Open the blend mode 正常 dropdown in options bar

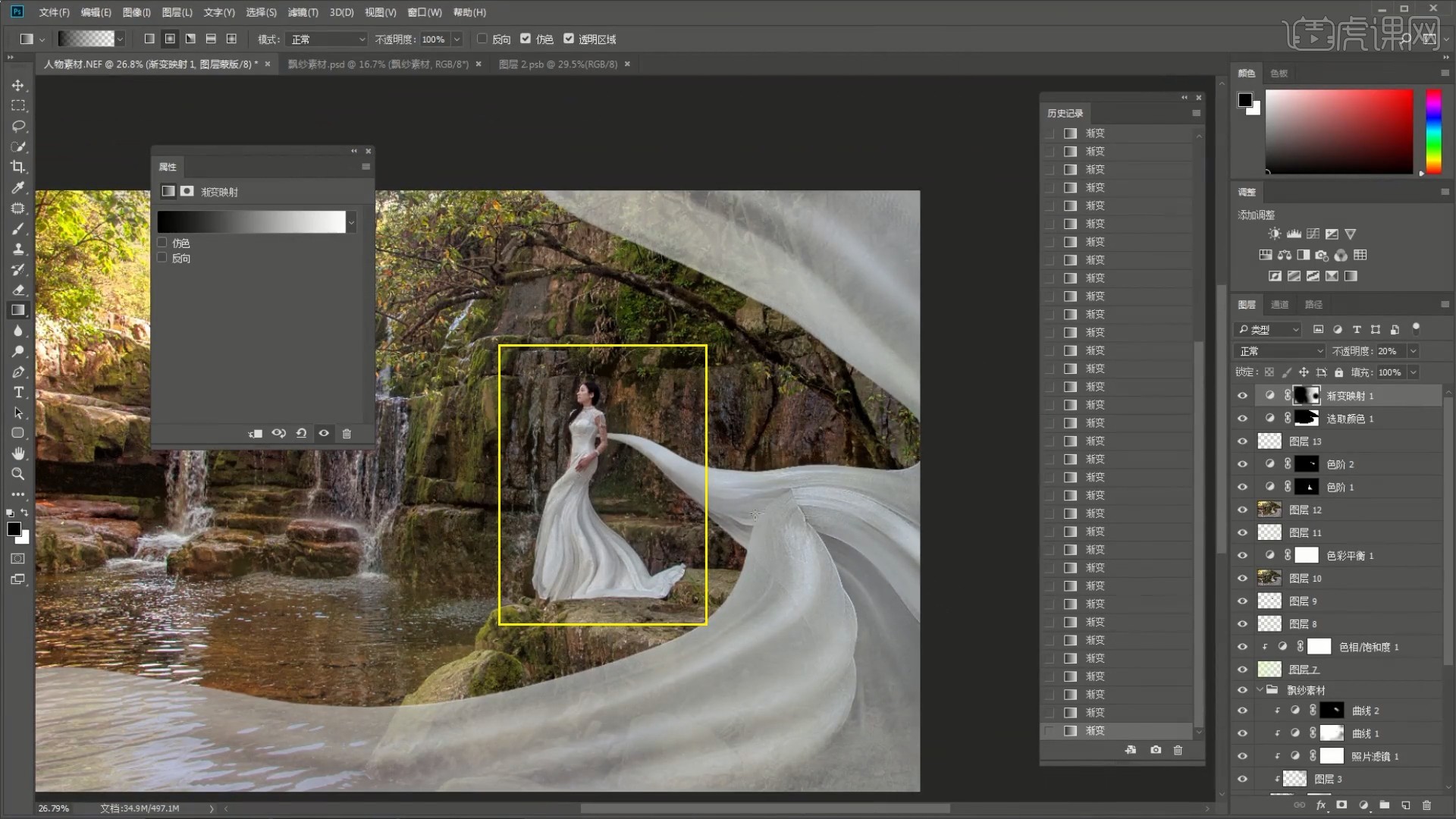tap(328, 39)
